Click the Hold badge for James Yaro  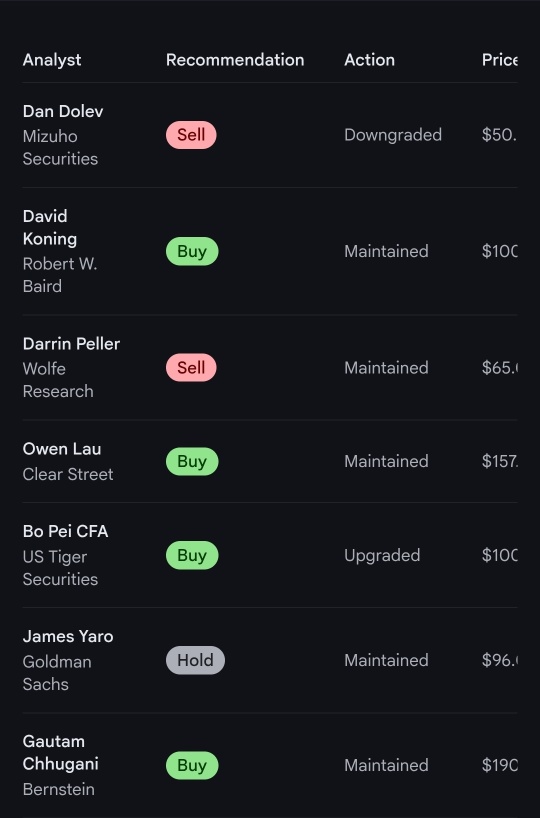point(195,660)
